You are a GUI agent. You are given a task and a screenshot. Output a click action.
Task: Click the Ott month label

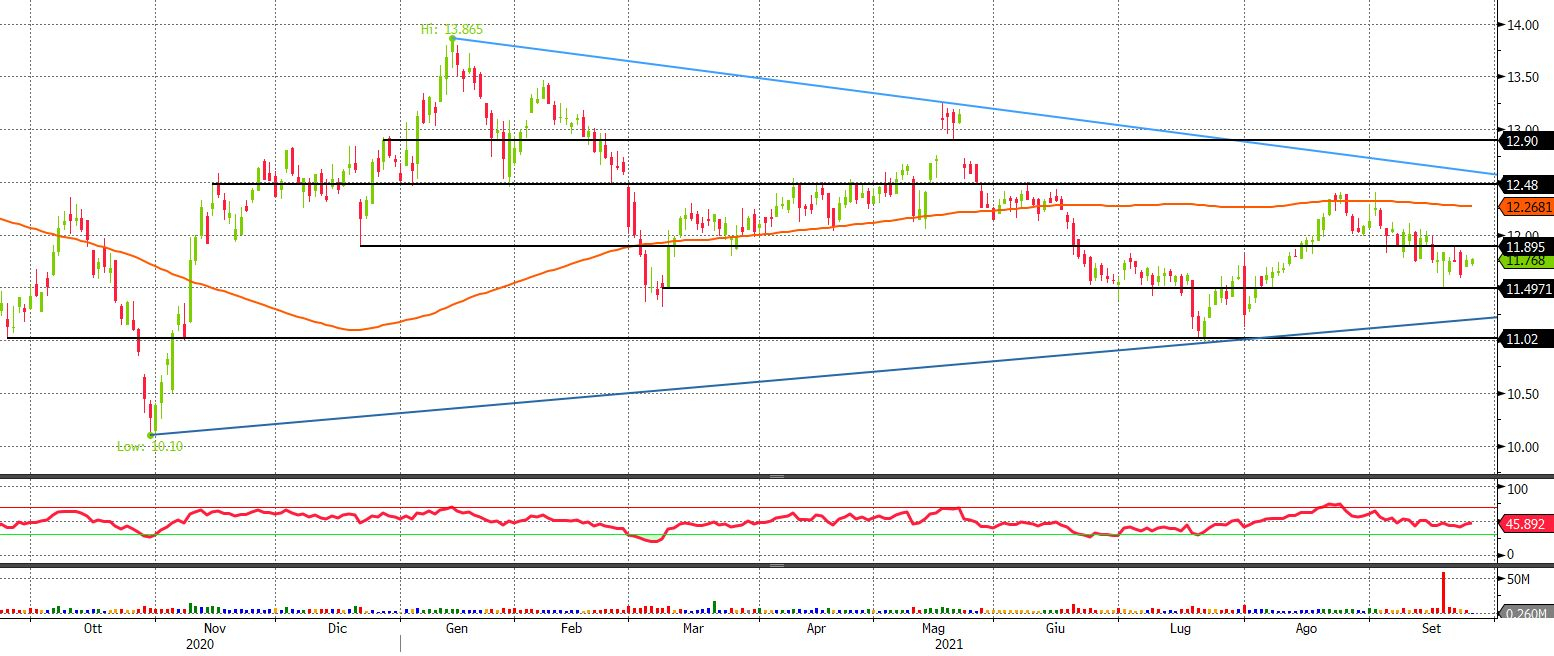[x=93, y=629]
